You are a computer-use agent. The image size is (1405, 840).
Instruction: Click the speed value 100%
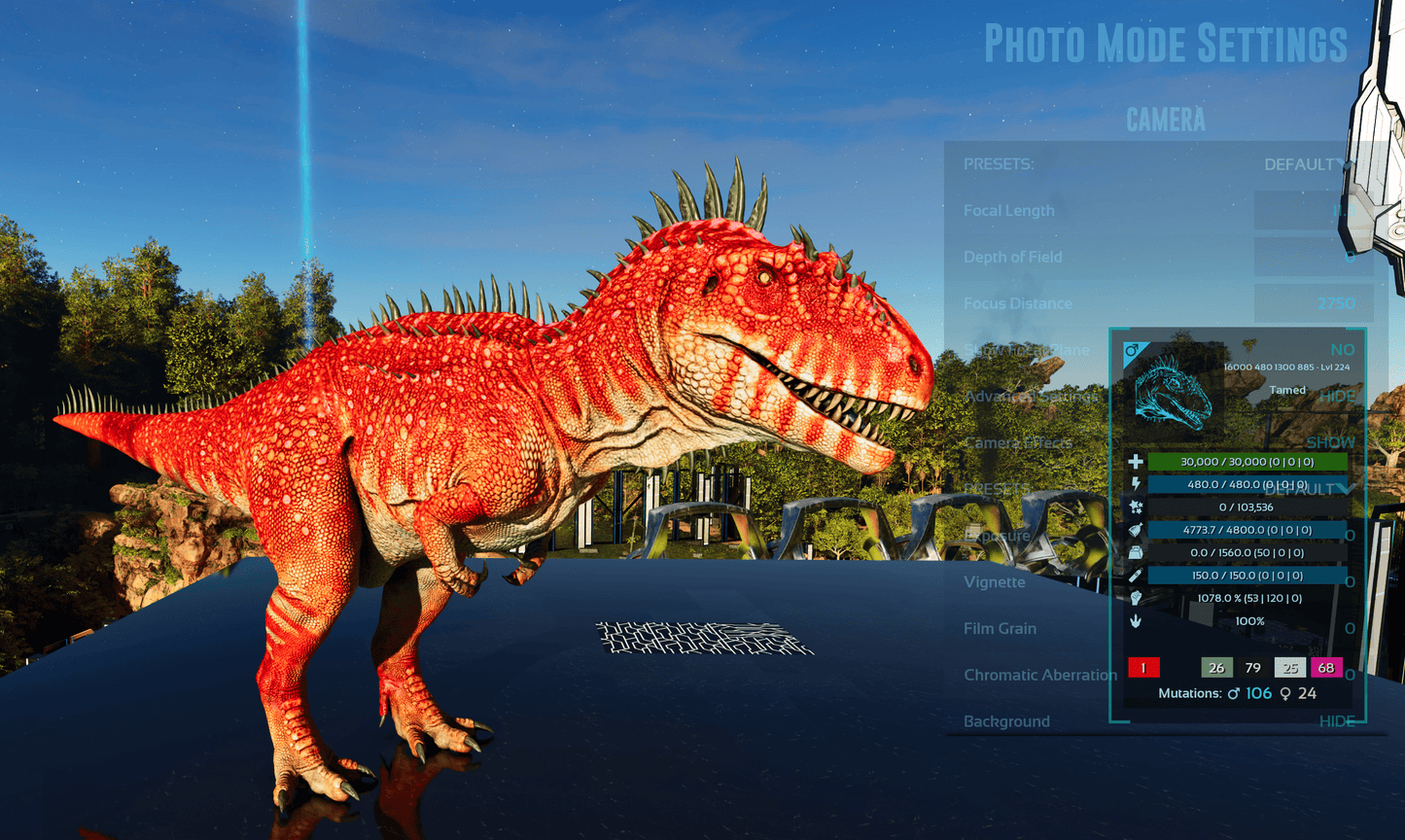1249,621
